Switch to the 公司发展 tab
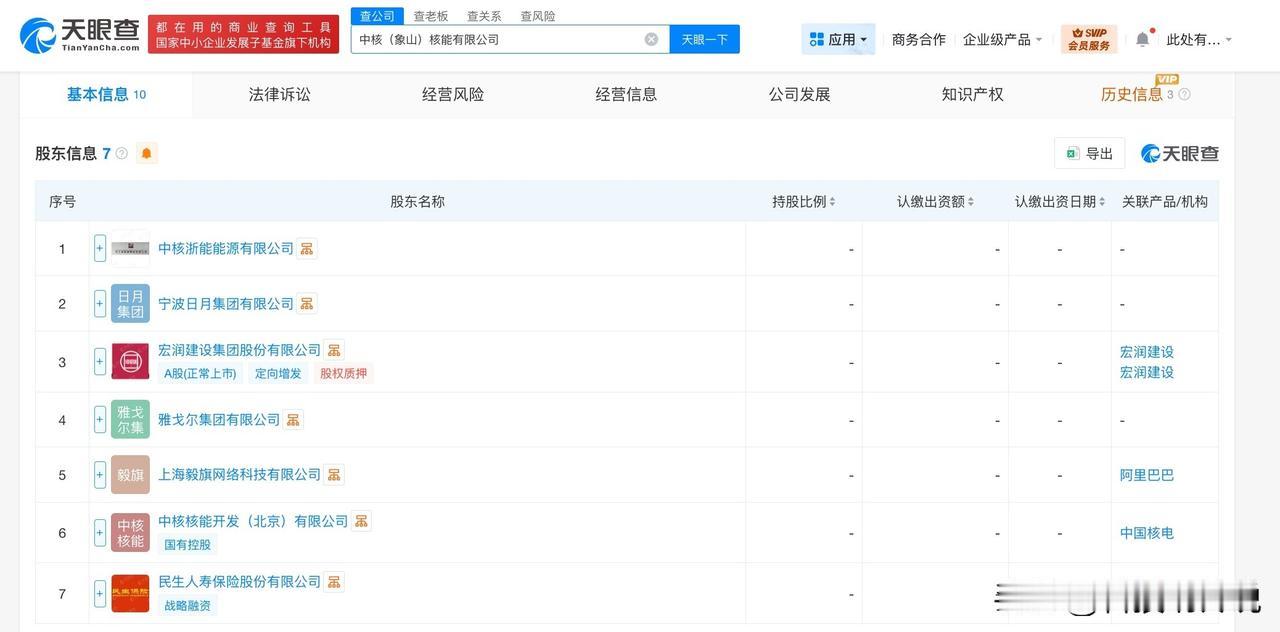 800,94
